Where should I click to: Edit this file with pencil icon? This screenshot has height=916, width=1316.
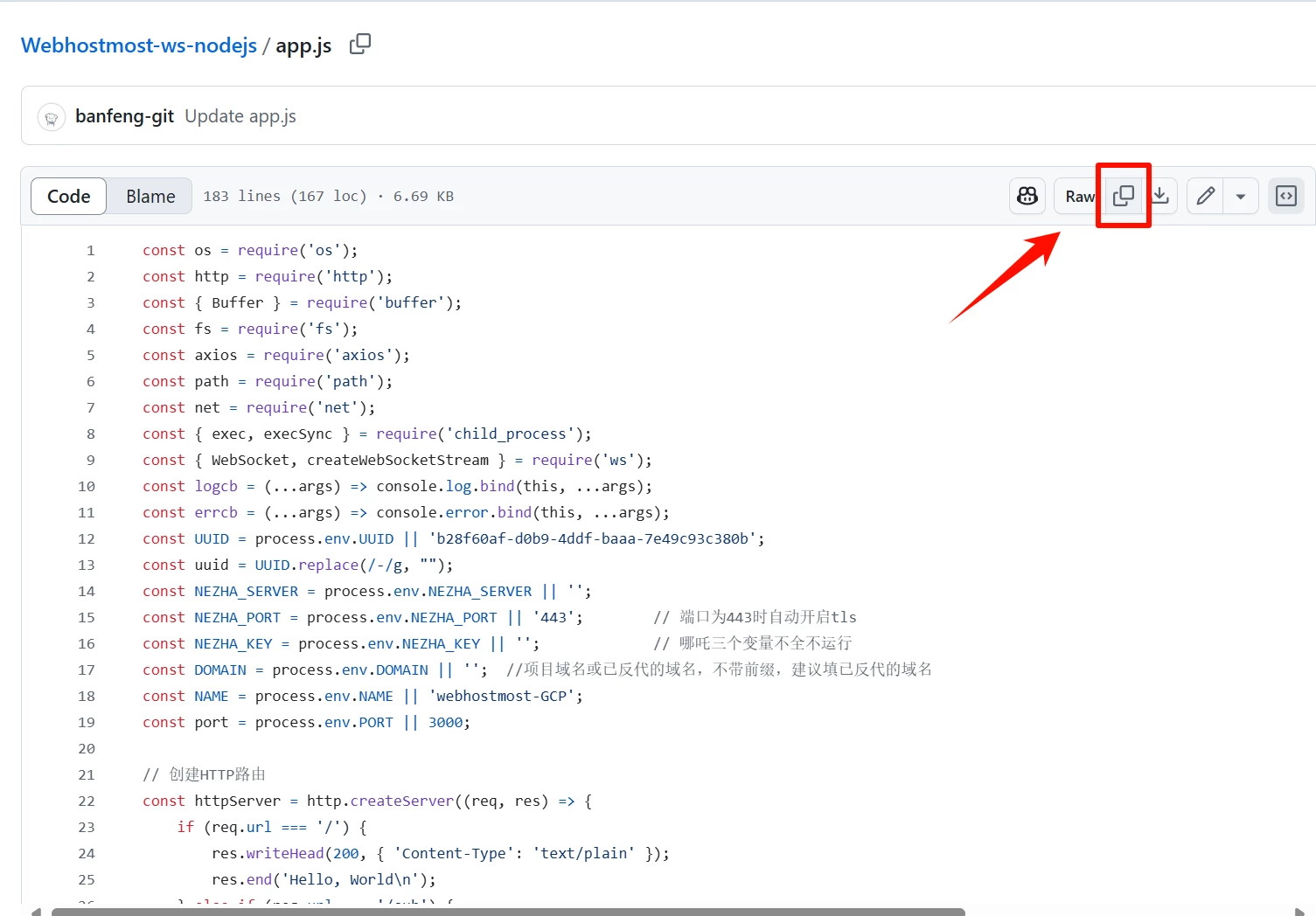1205,196
